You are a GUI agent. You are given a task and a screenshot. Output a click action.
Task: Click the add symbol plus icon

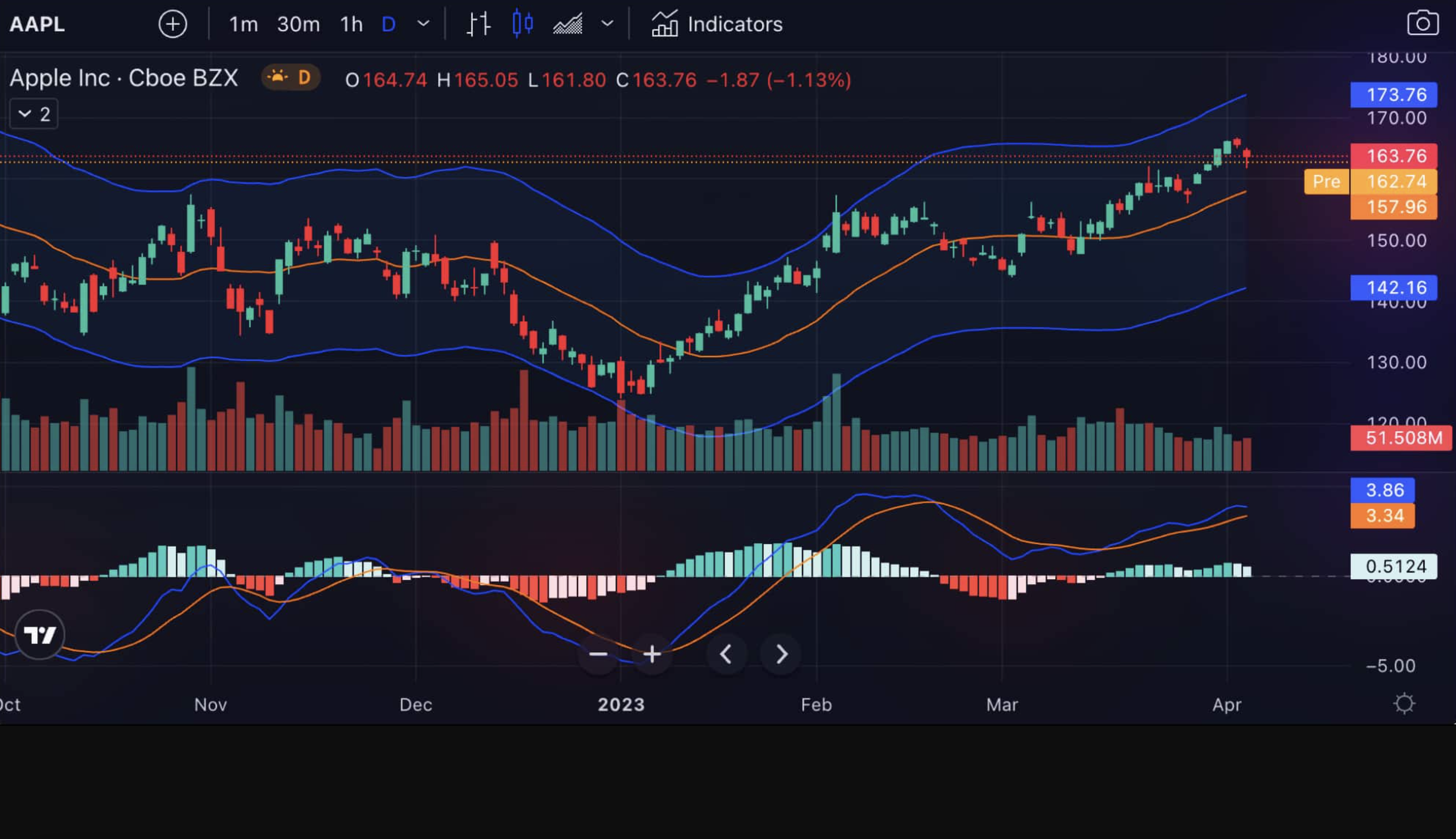172,24
